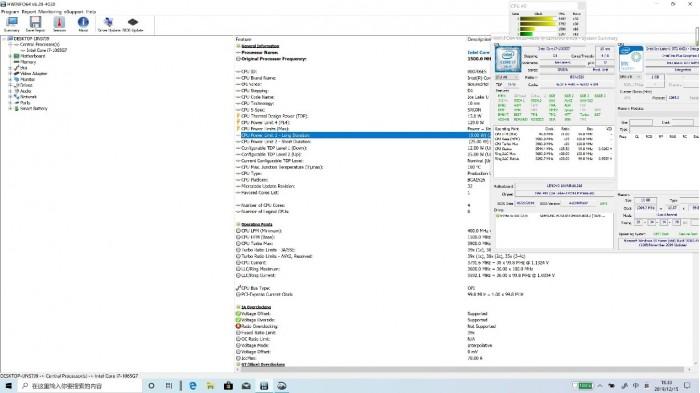Image resolution: width=700 pixels, height=393 pixels.
Task: Select the Memory tree item
Action: tap(28, 62)
